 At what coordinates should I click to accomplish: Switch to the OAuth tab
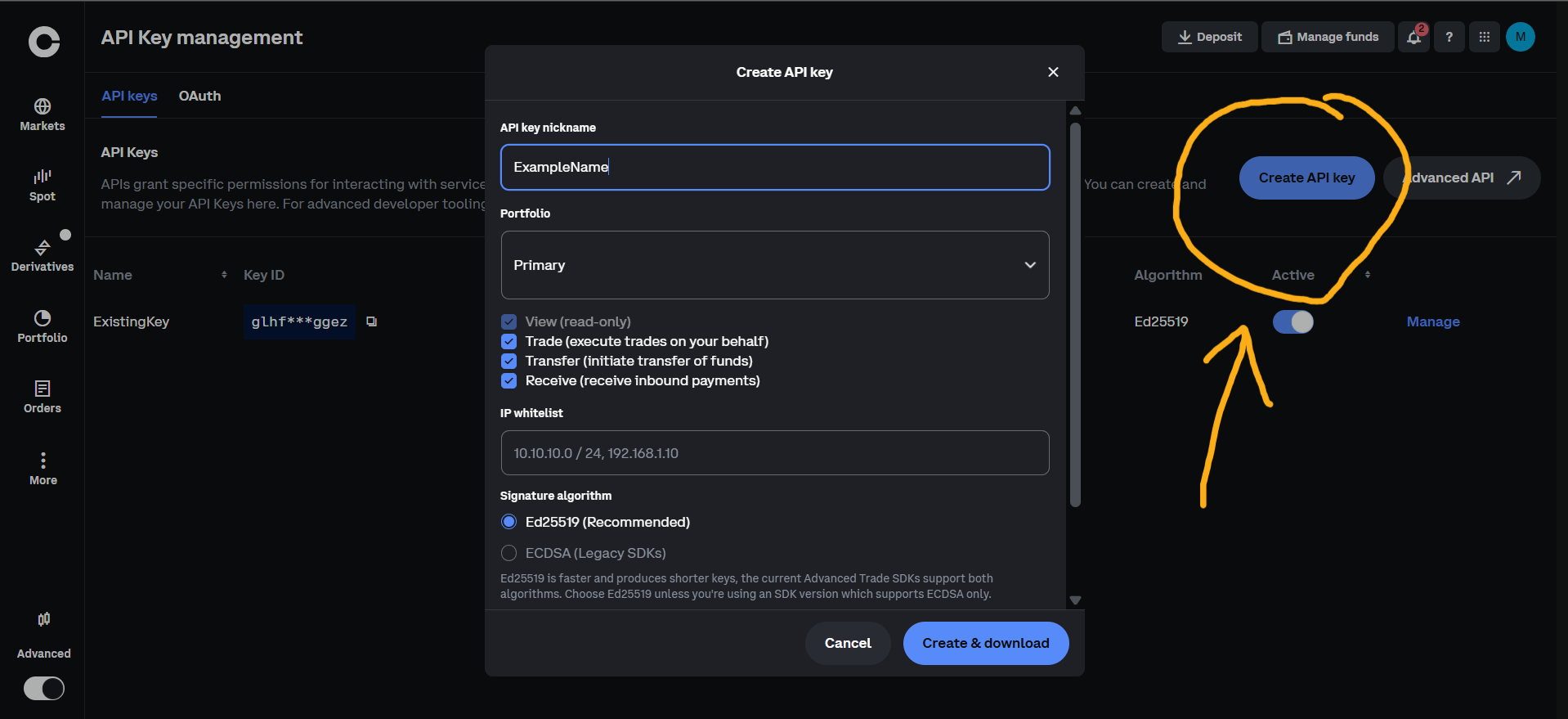pos(200,96)
